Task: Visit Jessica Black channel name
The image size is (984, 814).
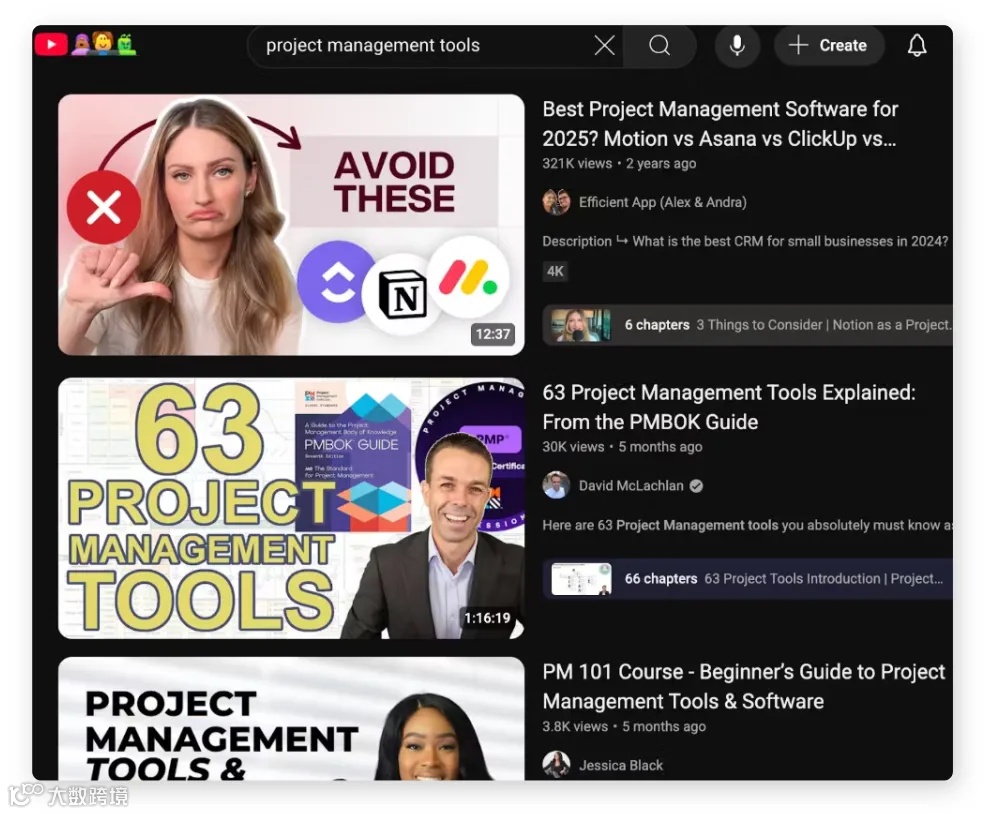Action: [x=621, y=765]
